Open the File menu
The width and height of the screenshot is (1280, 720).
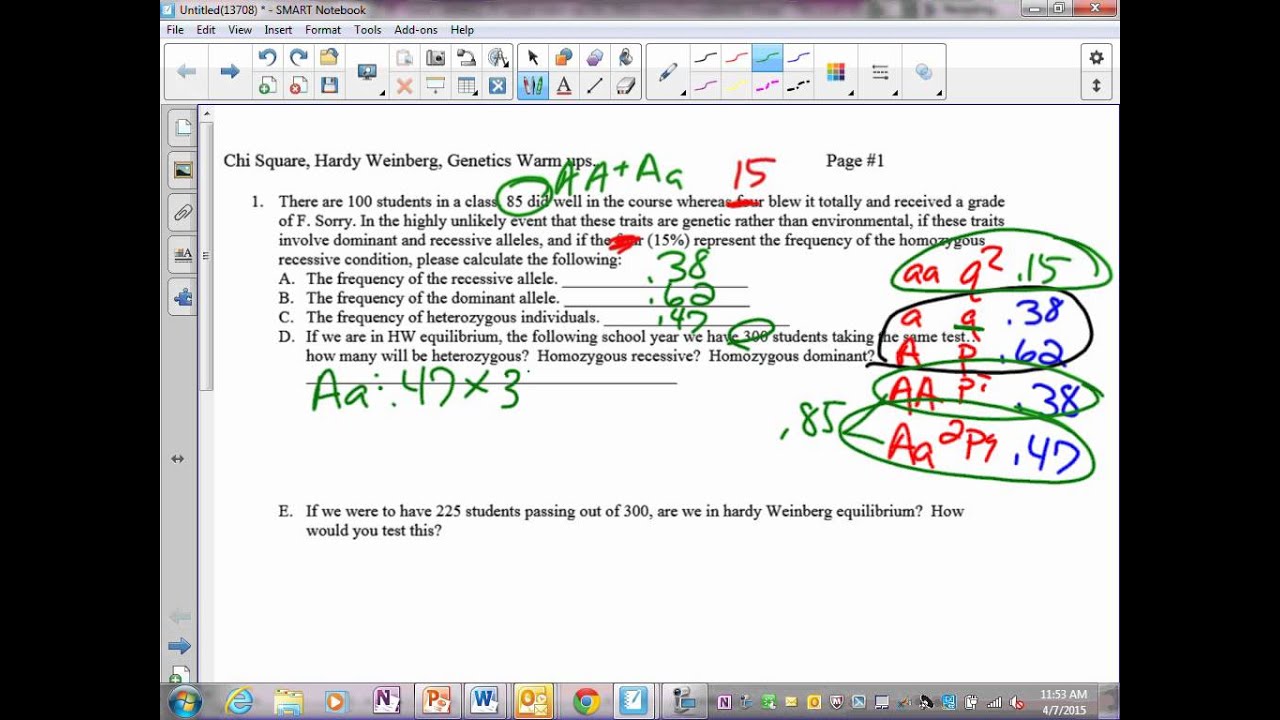[175, 30]
